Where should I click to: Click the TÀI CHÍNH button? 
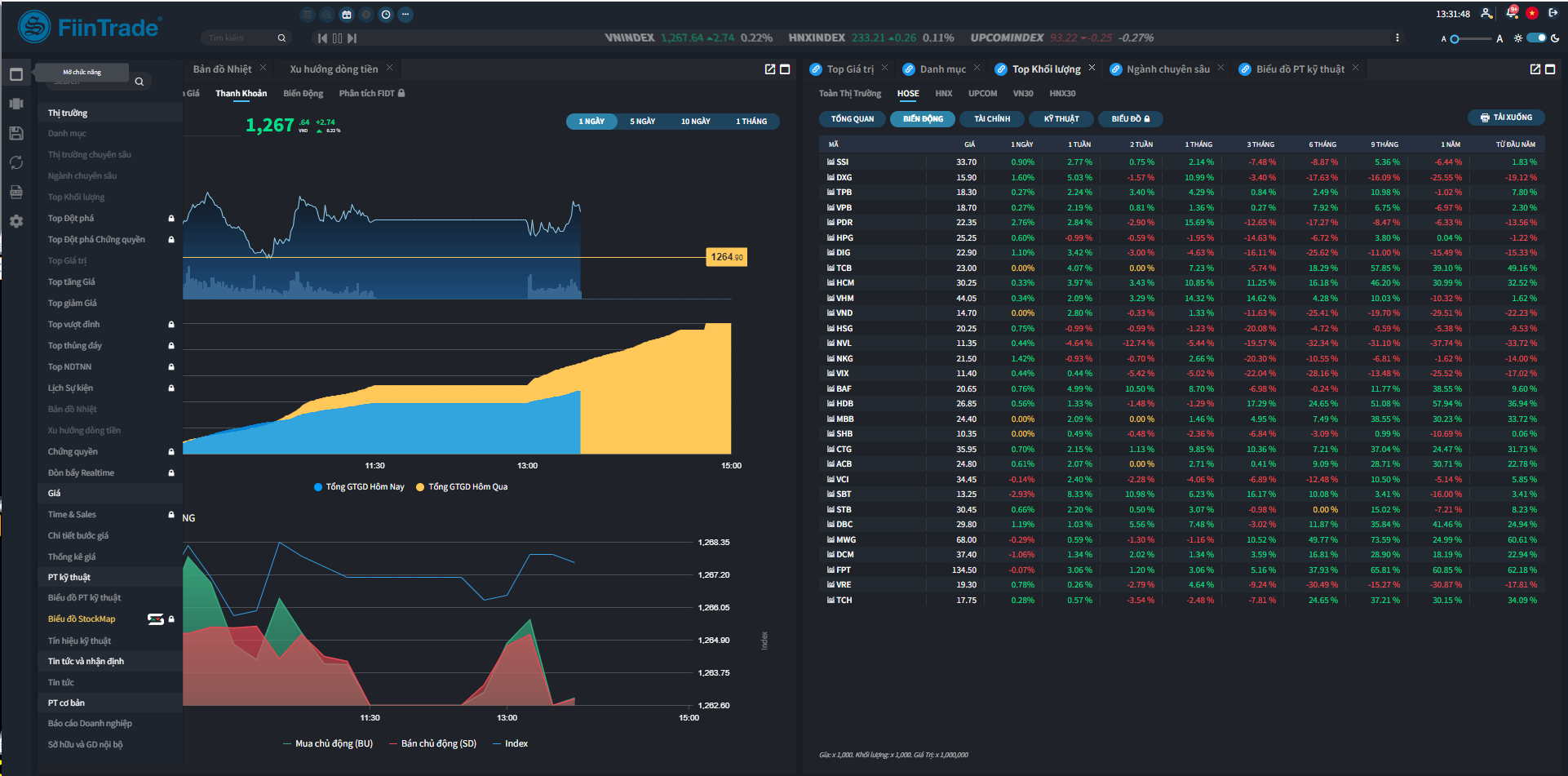(992, 119)
